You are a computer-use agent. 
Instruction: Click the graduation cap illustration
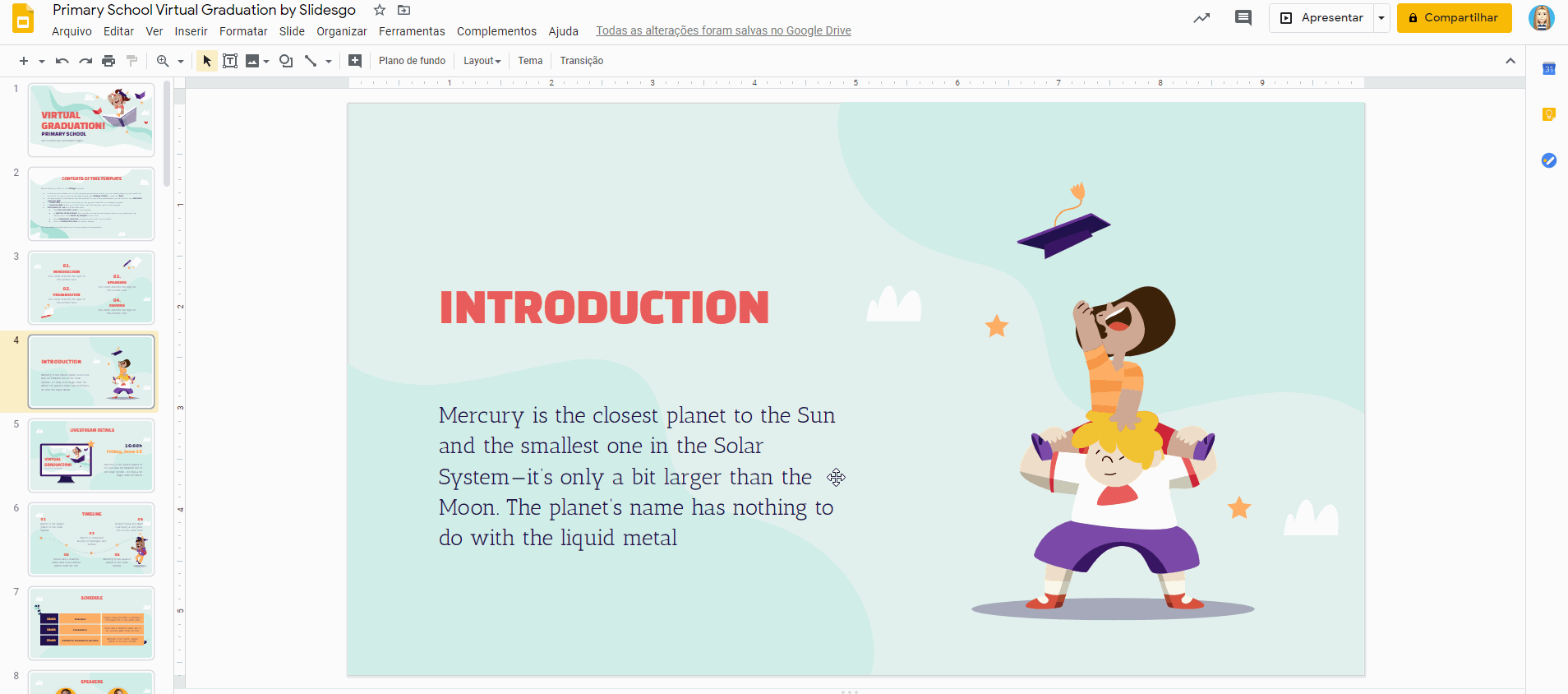pos(1064,222)
